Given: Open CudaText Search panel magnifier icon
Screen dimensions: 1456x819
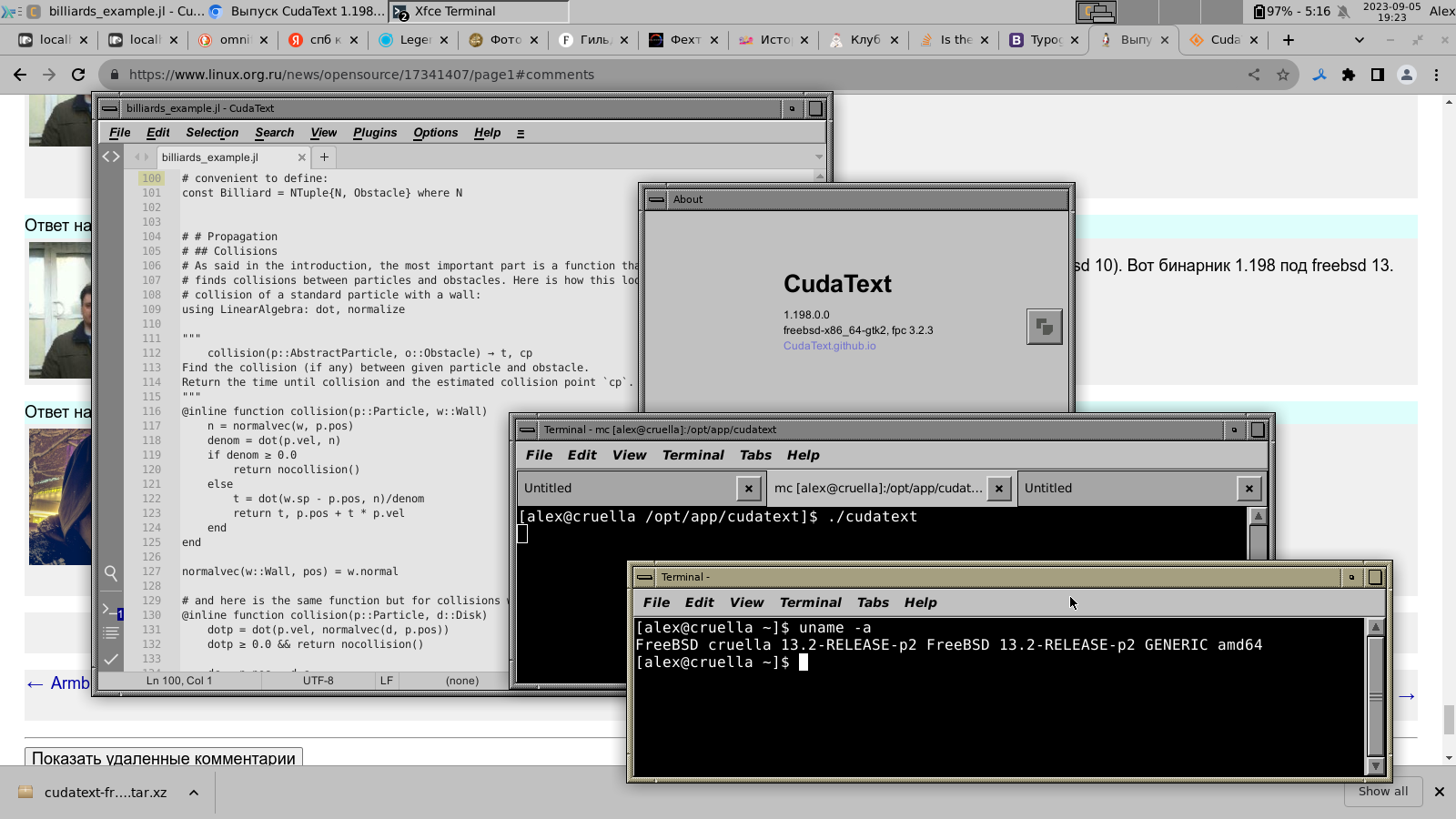Looking at the screenshot, I should [x=111, y=573].
